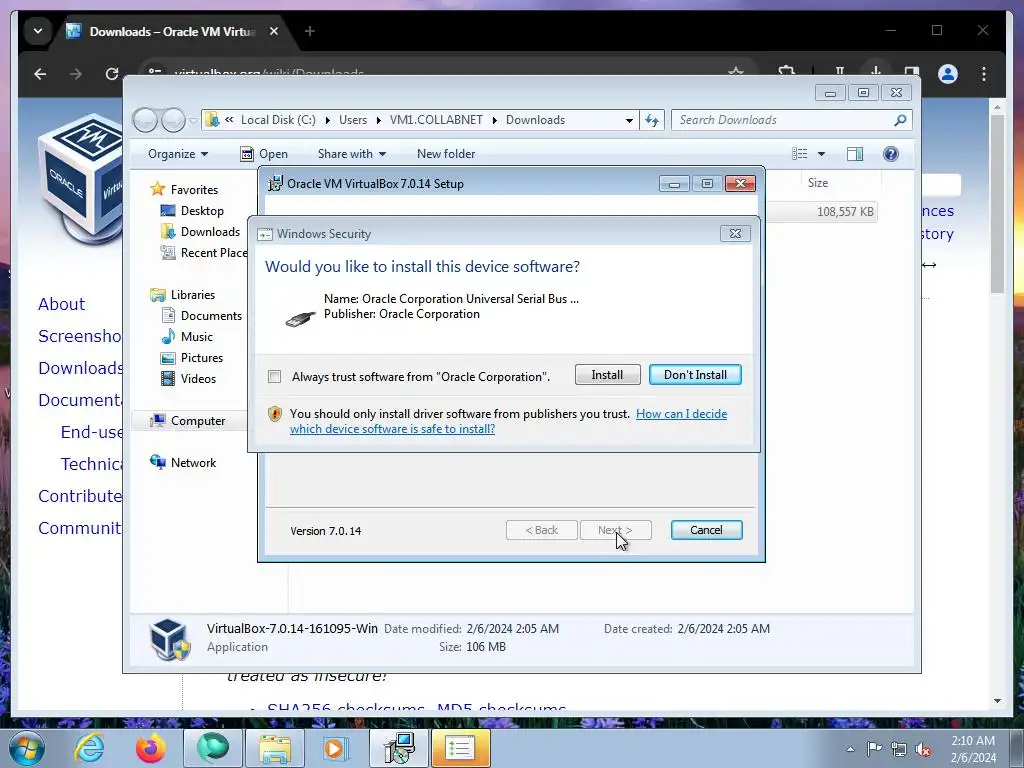Show hidden system tray icons

pos(850,749)
